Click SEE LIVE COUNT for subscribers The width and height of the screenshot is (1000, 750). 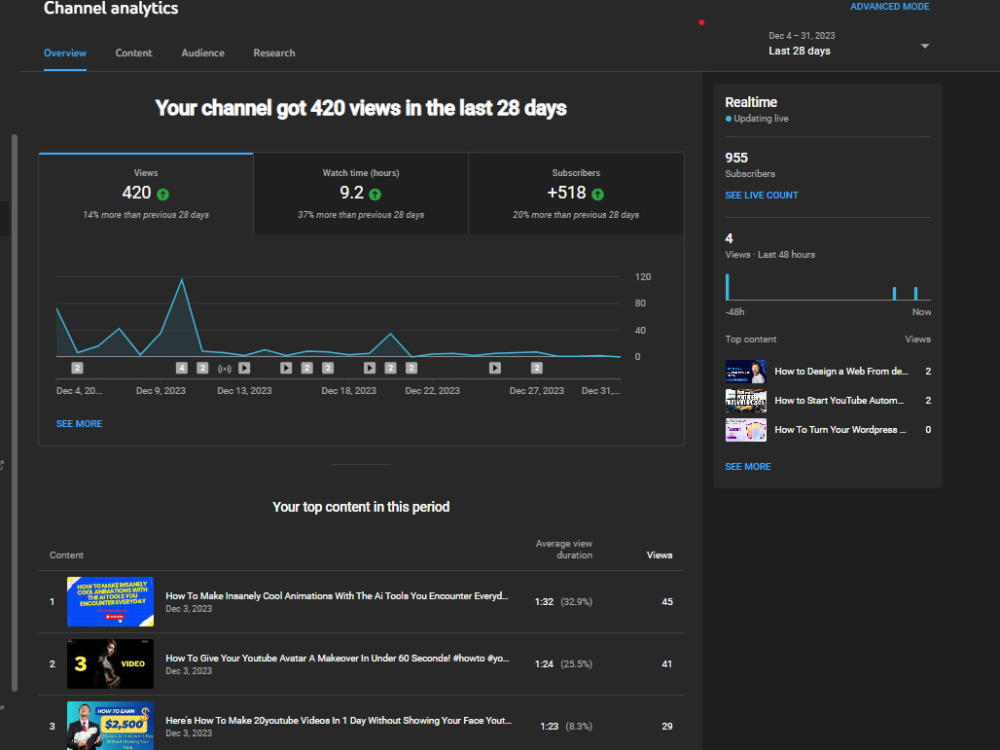click(761, 195)
